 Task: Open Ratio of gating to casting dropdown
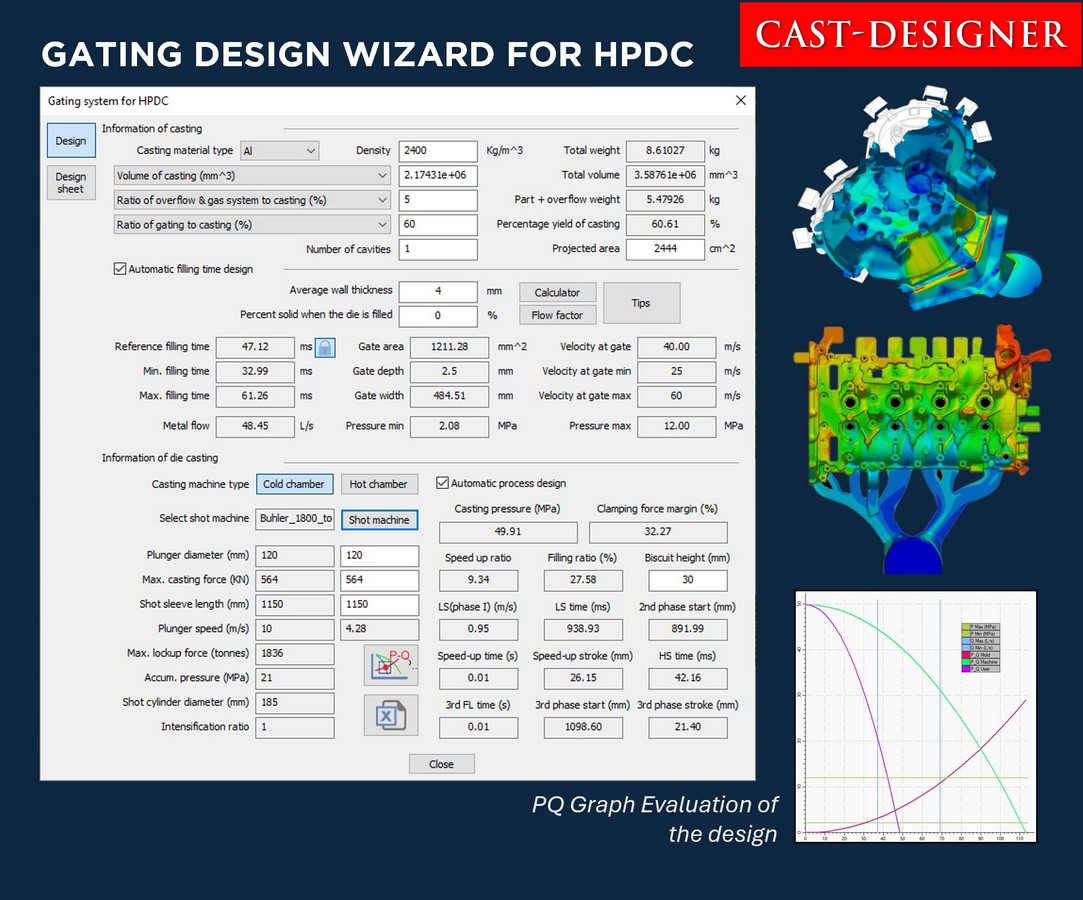click(x=252, y=225)
